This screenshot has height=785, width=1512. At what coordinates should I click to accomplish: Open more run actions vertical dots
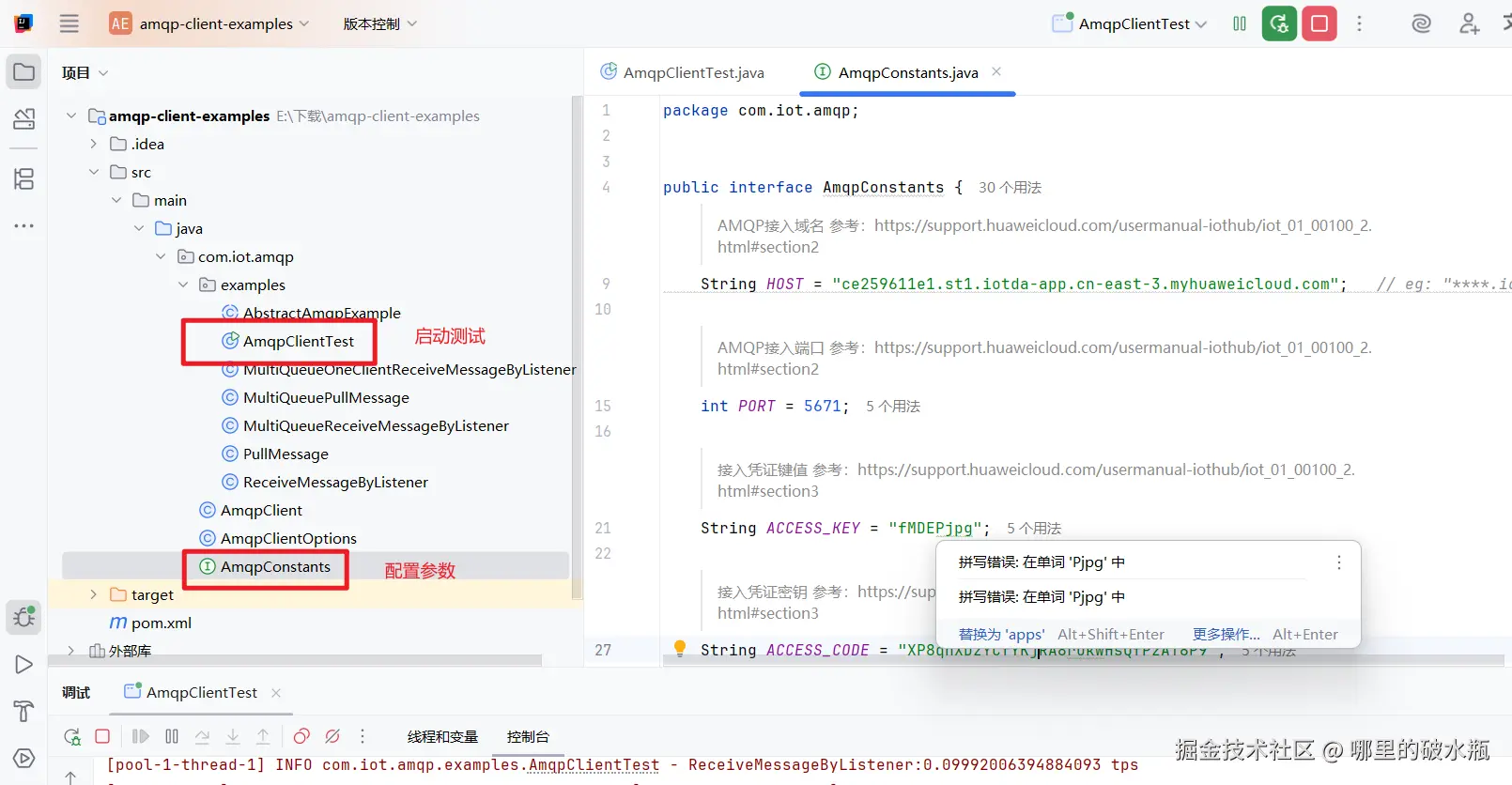(1359, 23)
